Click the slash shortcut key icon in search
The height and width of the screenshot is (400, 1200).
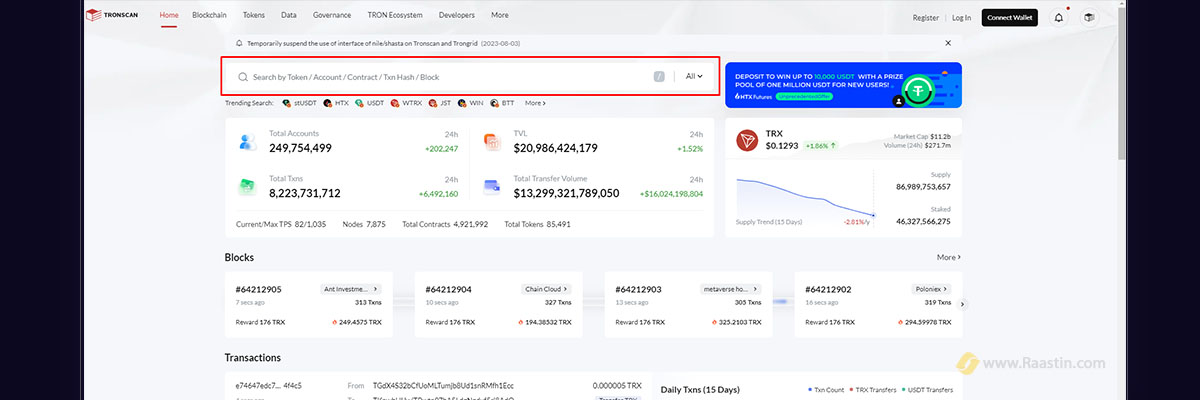659,77
